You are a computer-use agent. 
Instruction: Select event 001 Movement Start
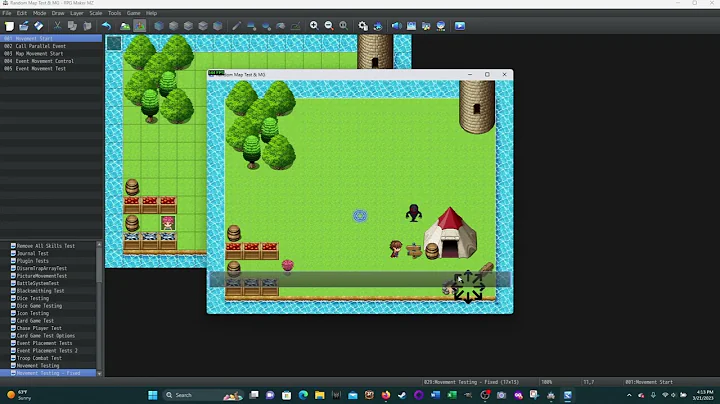tap(51, 39)
